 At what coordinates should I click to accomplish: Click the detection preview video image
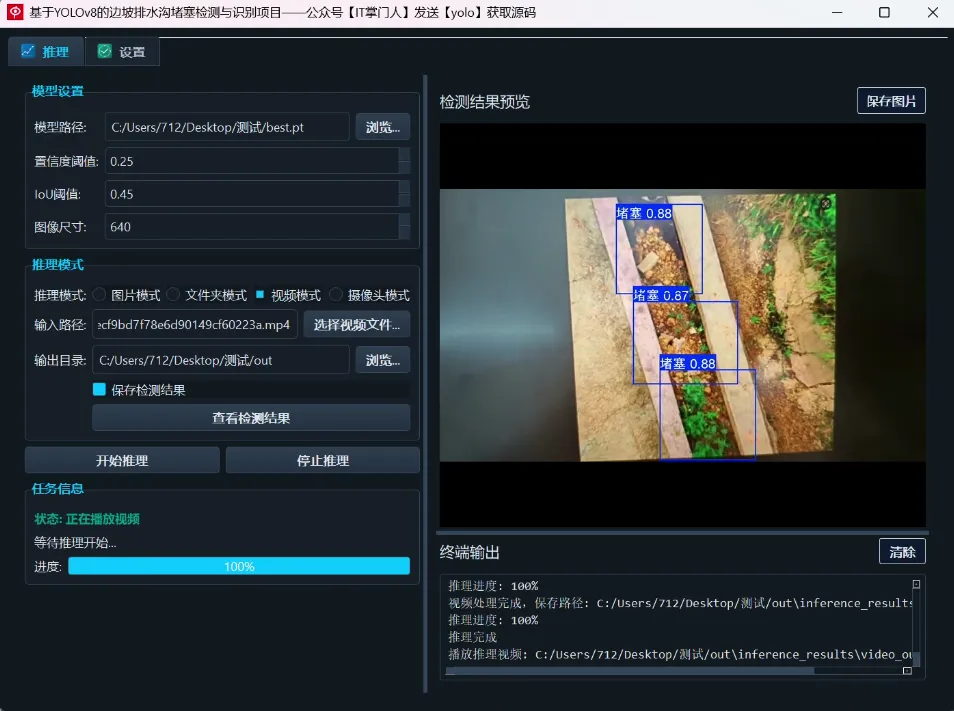(x=683, y=325)
